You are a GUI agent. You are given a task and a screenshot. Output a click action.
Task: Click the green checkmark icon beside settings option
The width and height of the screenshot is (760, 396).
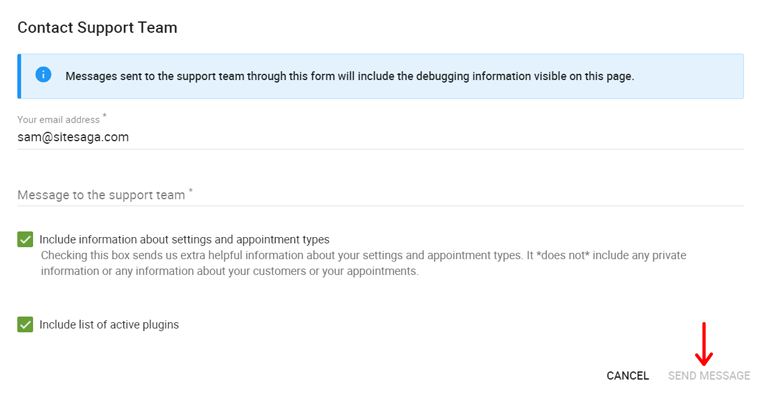(25, 239)
